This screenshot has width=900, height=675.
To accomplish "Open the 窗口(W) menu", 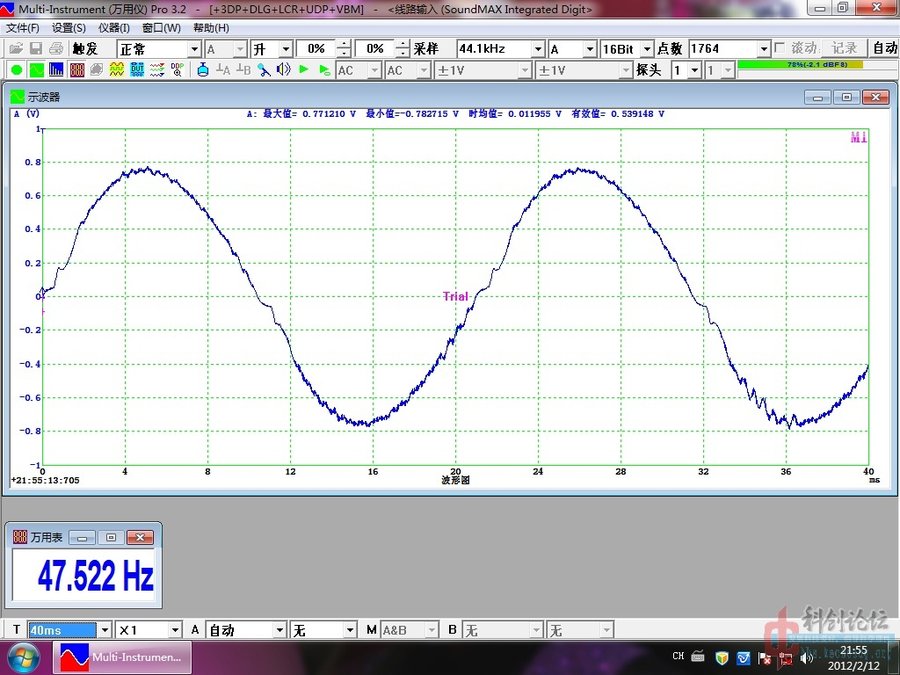I will point(161,28).
